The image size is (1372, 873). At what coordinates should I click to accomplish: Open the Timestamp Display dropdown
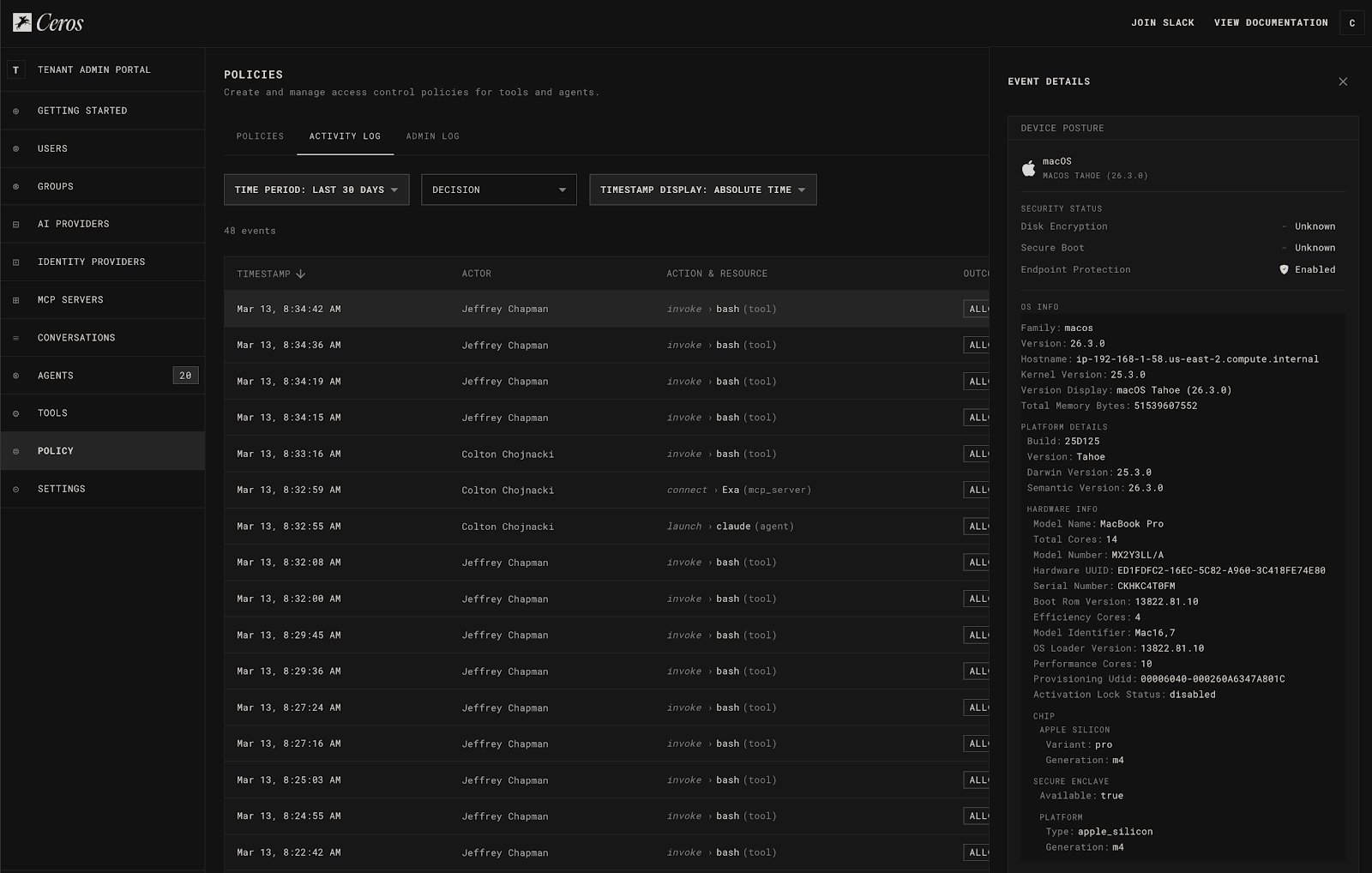(x=702, y=190)
